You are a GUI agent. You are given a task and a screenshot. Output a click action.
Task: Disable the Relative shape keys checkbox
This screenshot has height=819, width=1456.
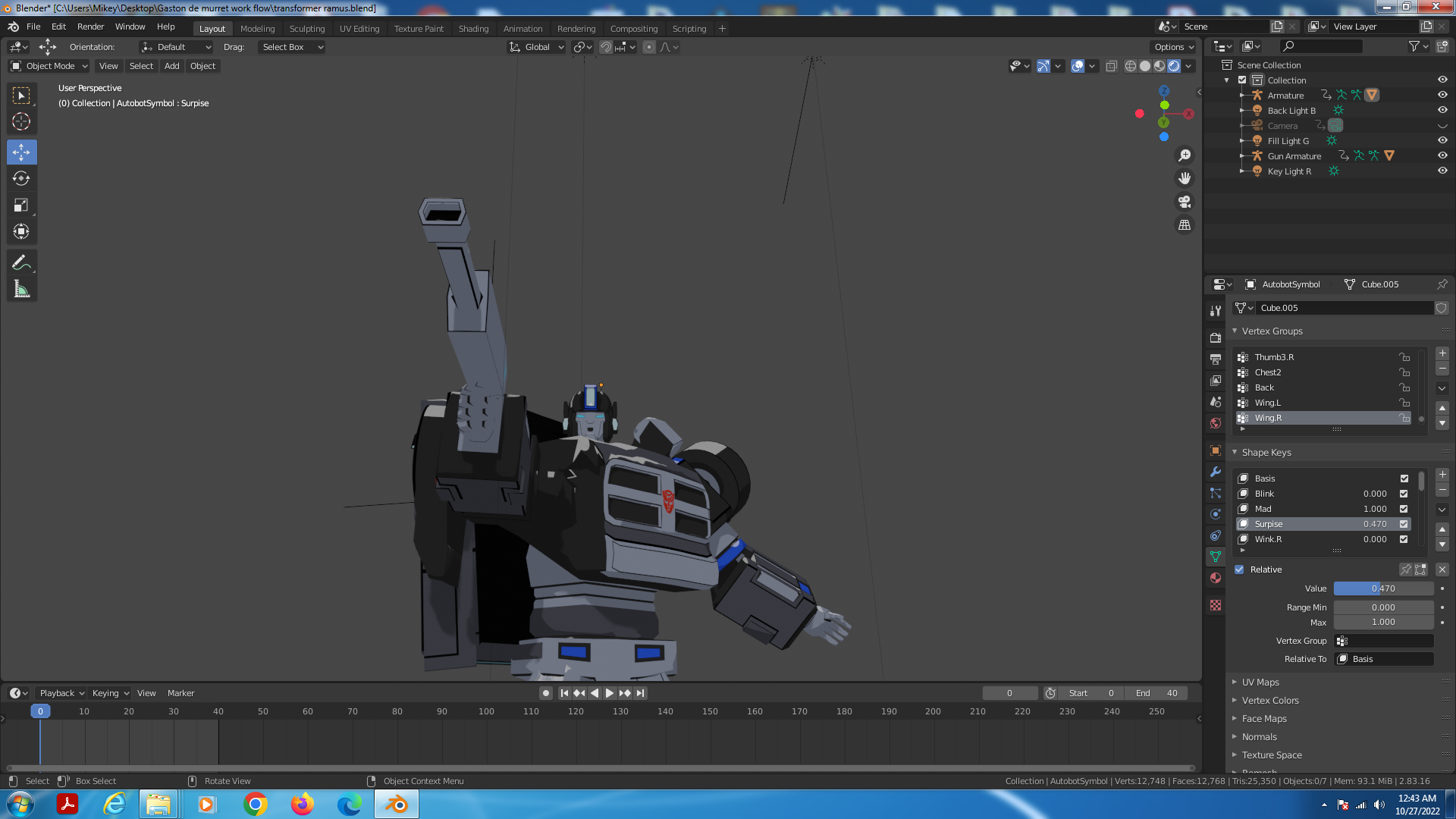(x=1239, y=570)
